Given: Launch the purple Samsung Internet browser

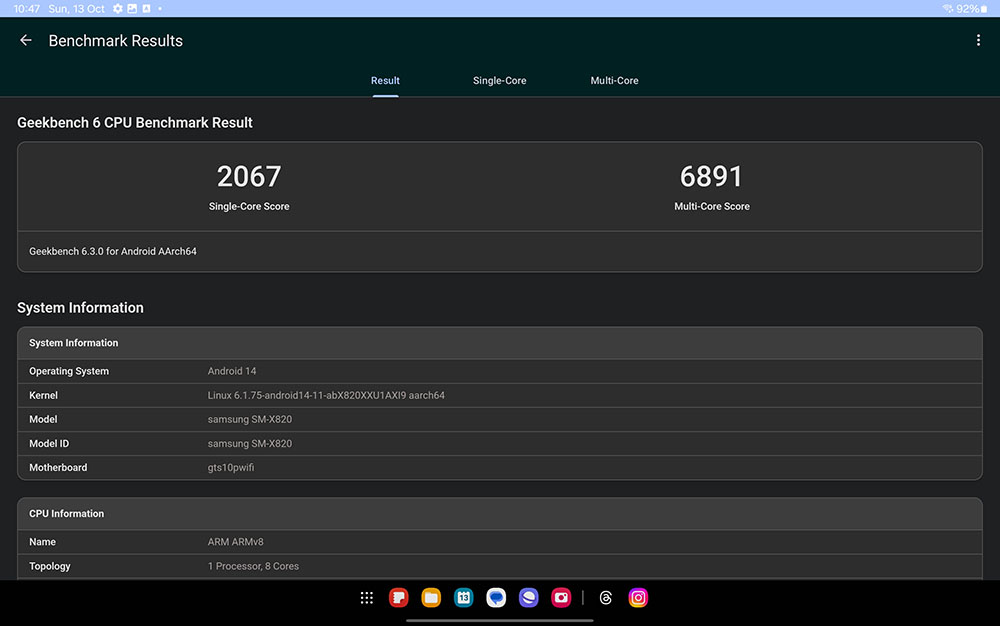Looking at the screenshot, I should [529, 598].
